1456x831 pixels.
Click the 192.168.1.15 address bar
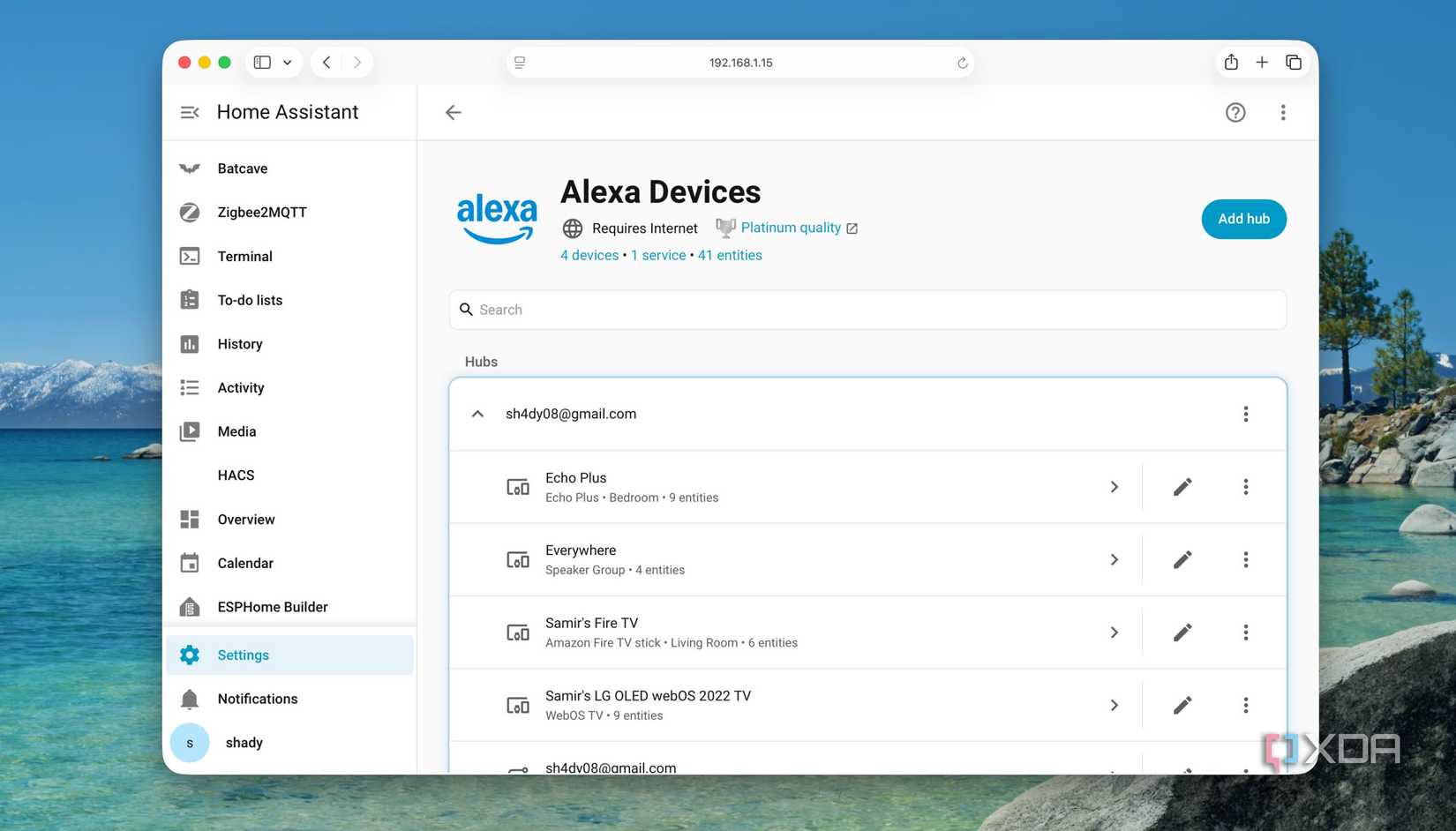pyautogui.click(x=740, y=63)
